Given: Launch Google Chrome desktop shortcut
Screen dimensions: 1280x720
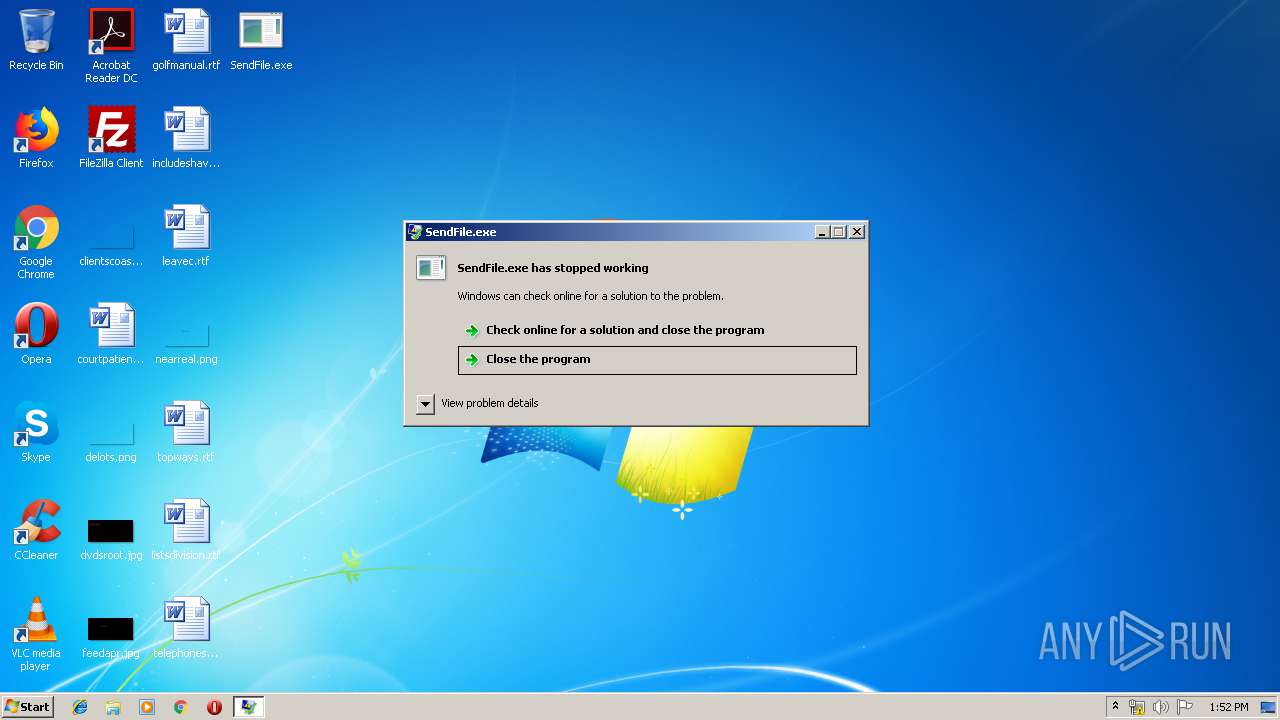Looking at the screenshot, I should 36,242.
